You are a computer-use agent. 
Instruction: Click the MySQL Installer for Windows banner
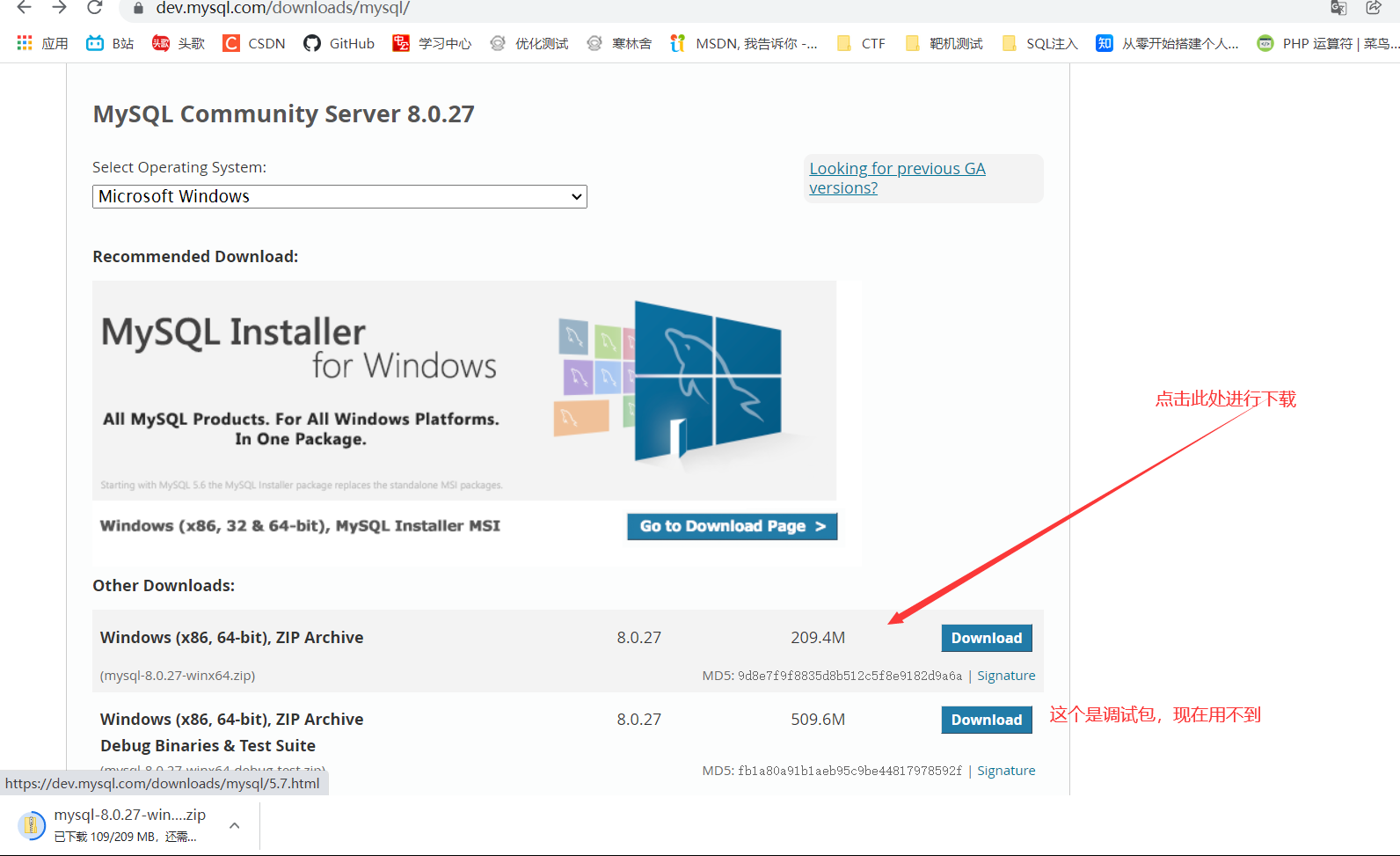click(x=464, y=391)
